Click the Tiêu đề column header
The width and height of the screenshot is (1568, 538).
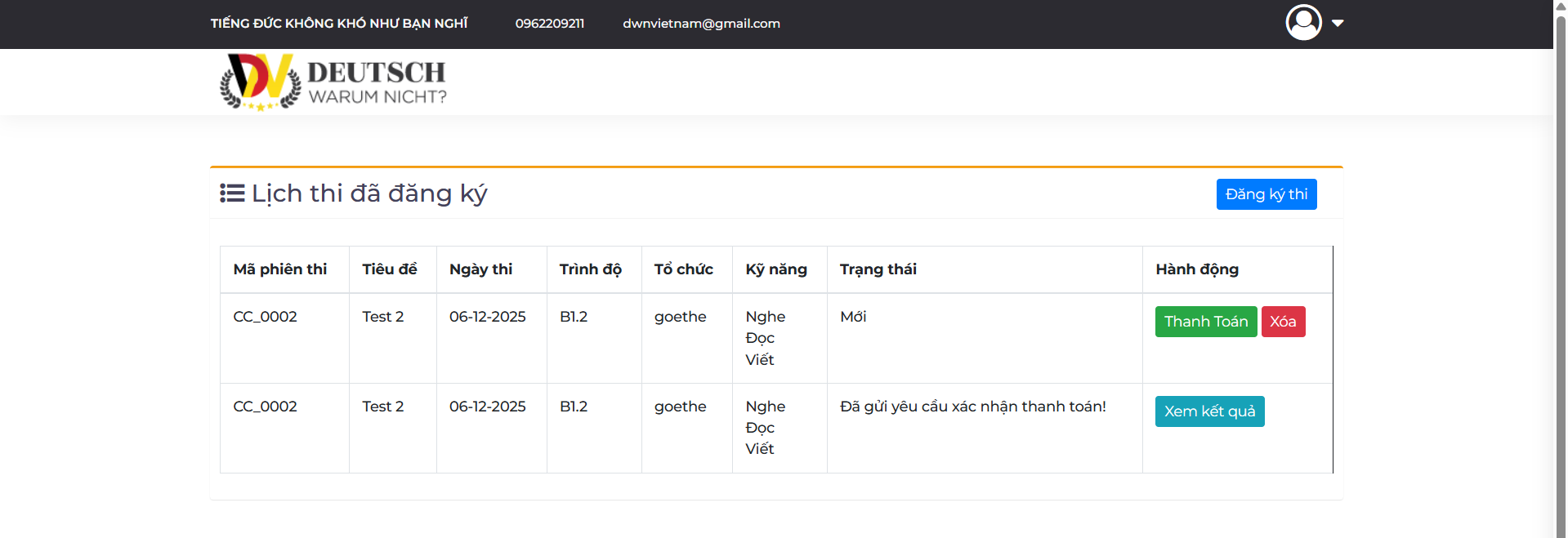[x=390, y=269]
